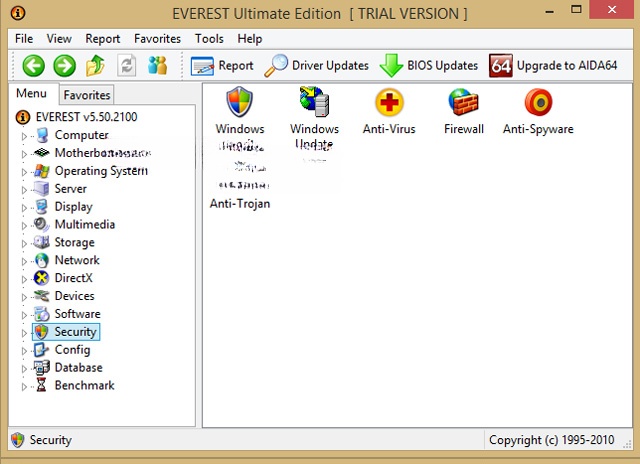This screenshot has height=464, width=640.
Task: Select Config in the tree
Action: click(x=72, y=350)
